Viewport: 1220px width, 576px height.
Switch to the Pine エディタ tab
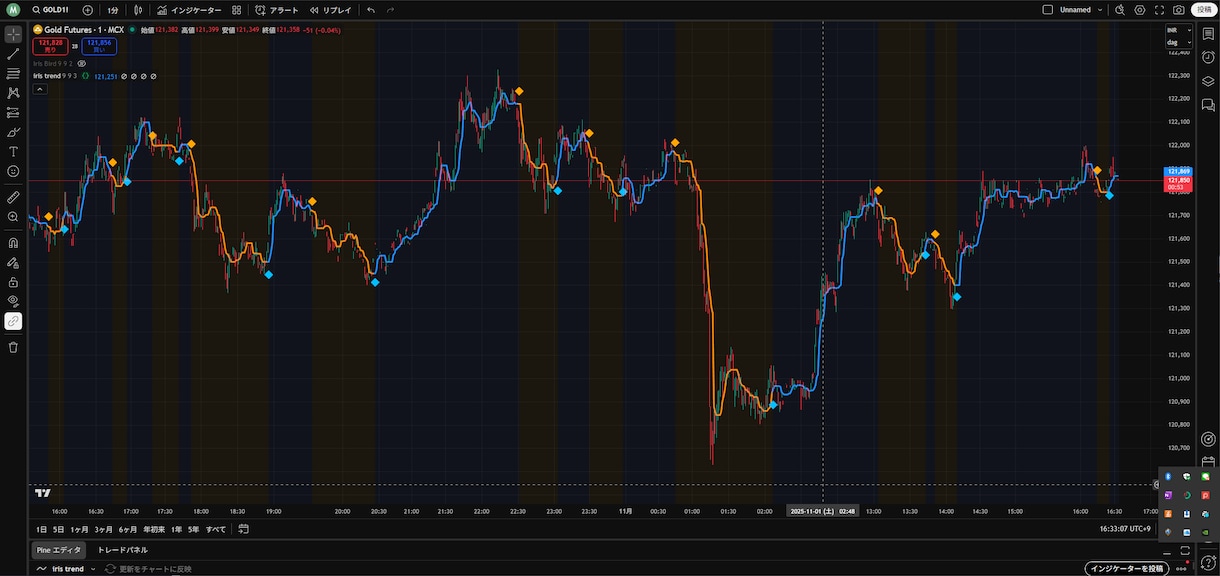click(x=60, y=550)
